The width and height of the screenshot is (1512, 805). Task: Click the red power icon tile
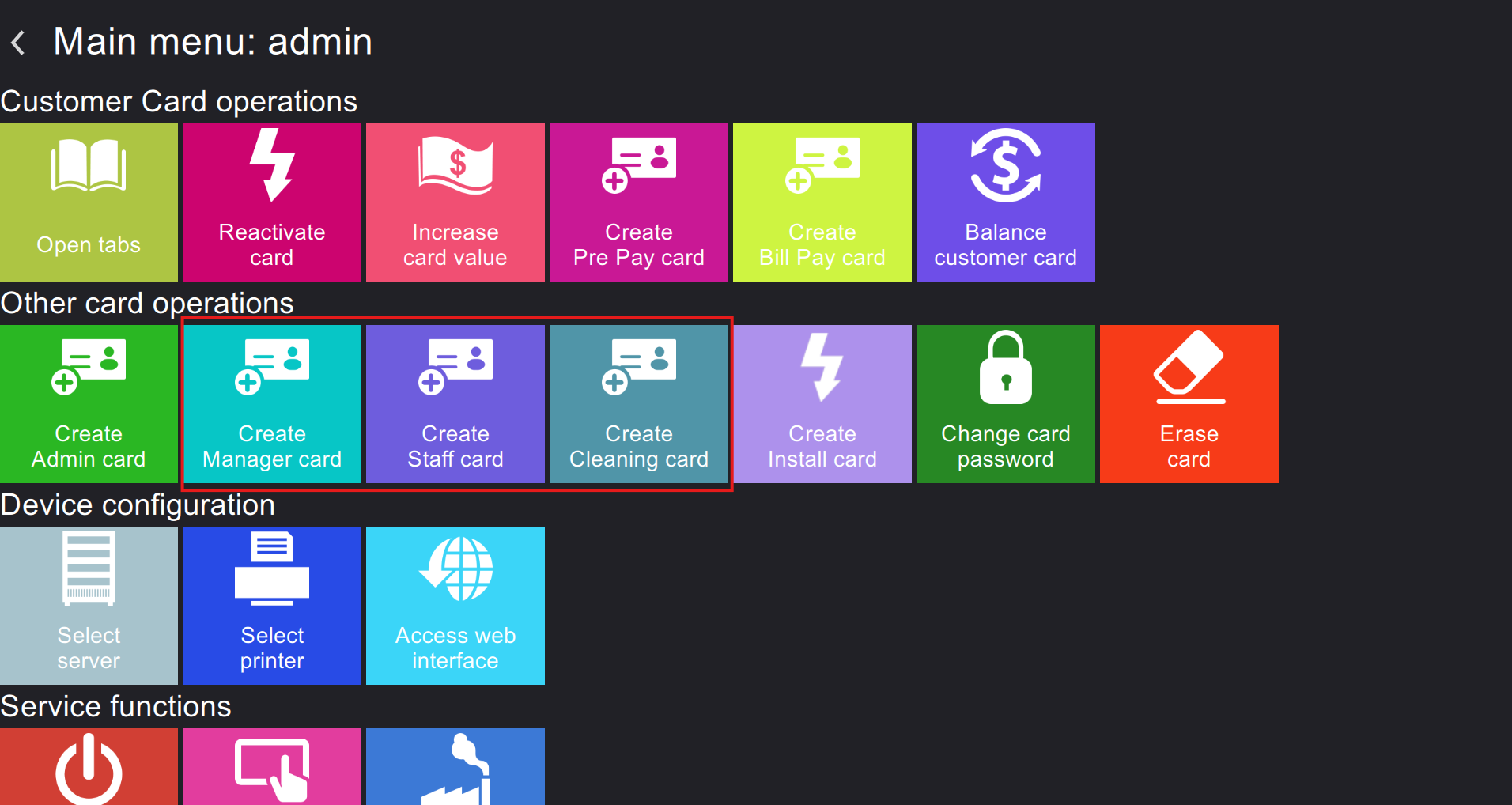click(89, 767)
